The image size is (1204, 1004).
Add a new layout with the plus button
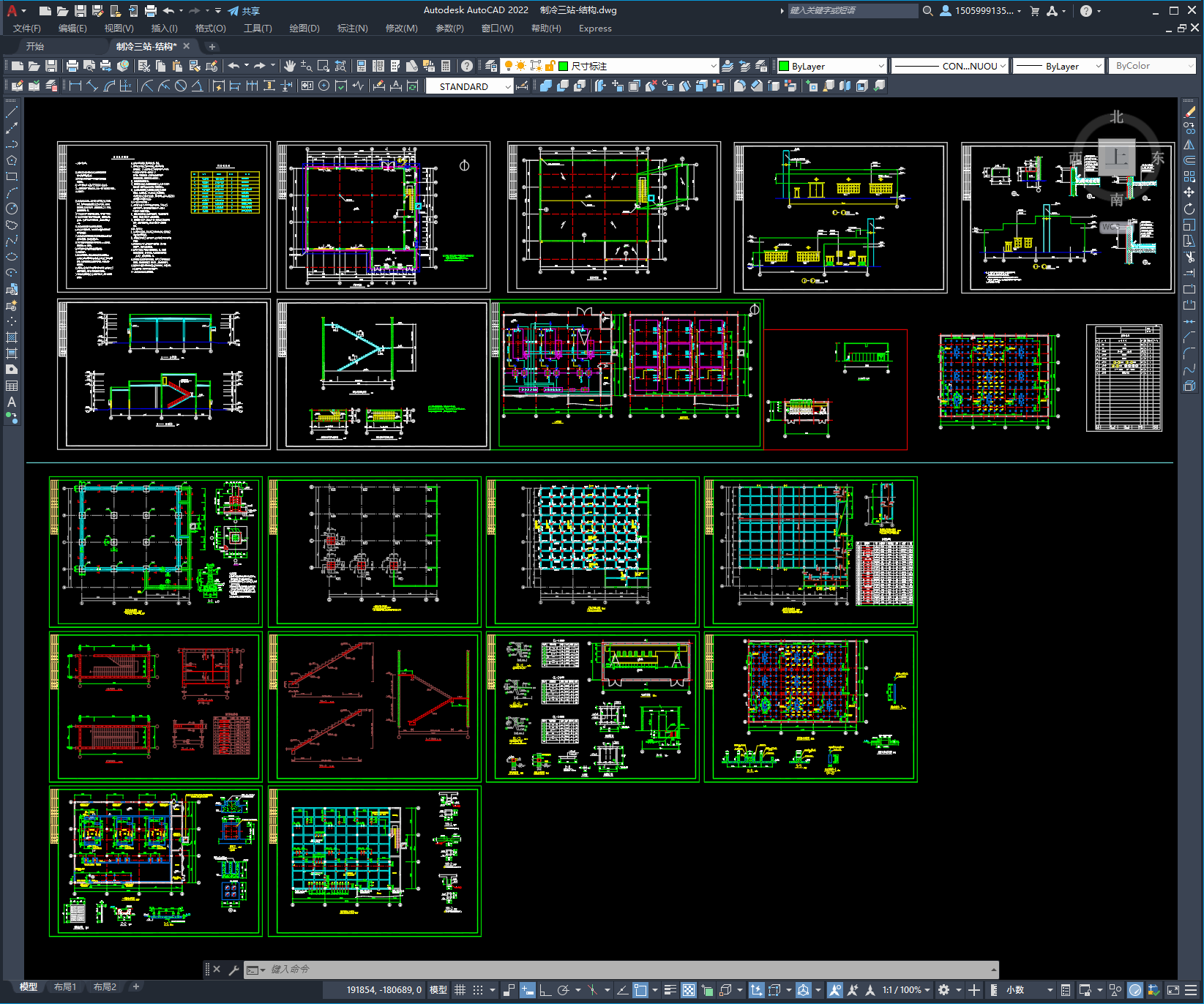(135, 987)
